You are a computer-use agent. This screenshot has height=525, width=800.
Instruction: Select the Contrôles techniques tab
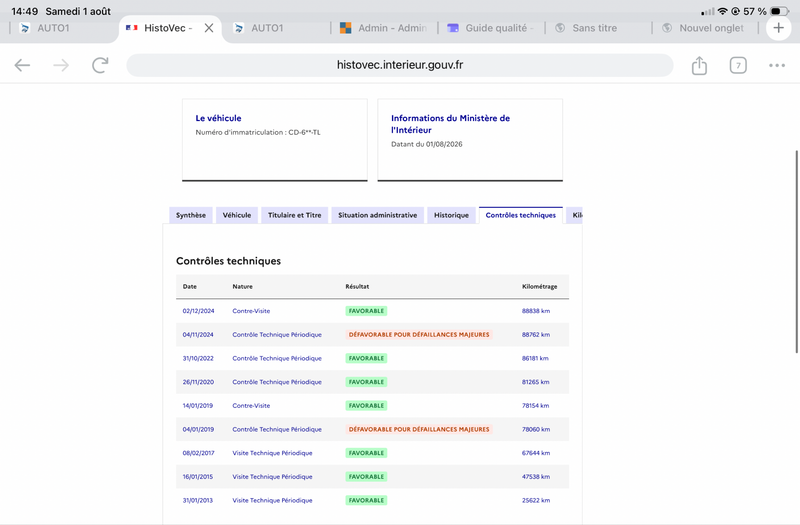click(x=520, y=215)
